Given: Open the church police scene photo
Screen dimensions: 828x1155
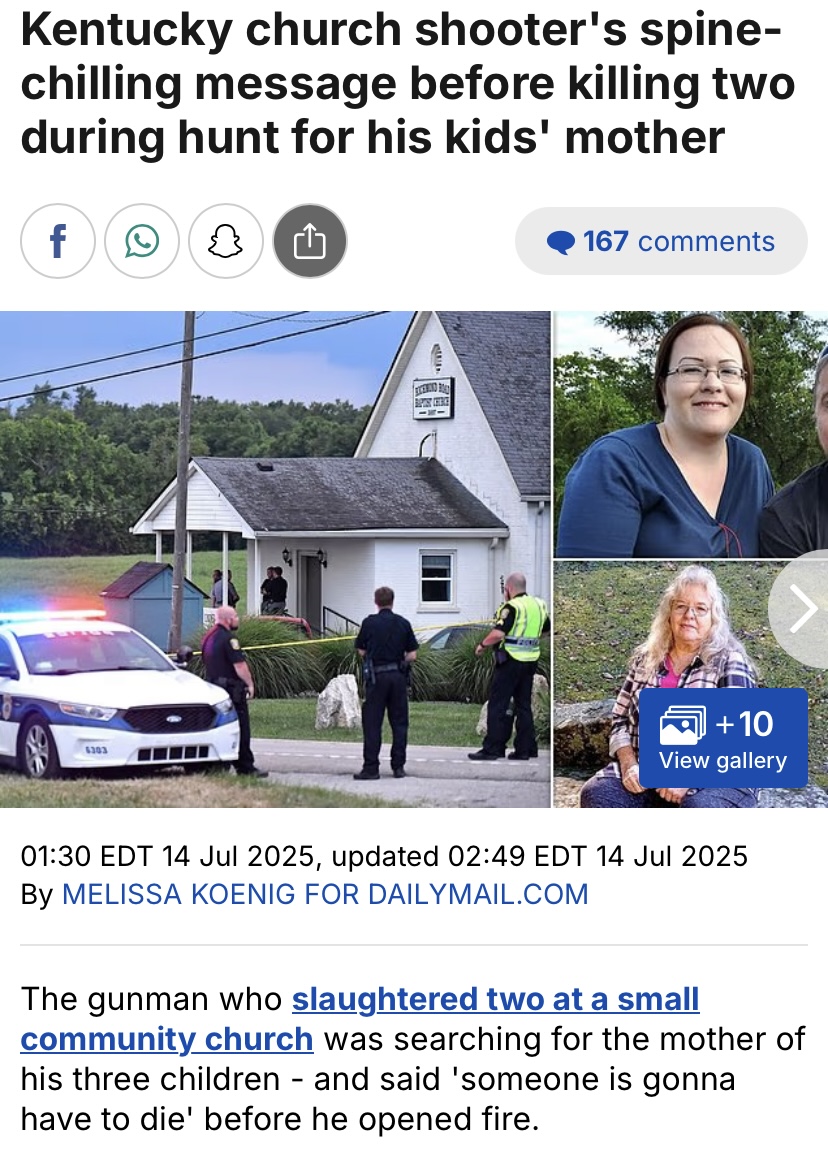Looking at the screenshot, I should [275, 559].
